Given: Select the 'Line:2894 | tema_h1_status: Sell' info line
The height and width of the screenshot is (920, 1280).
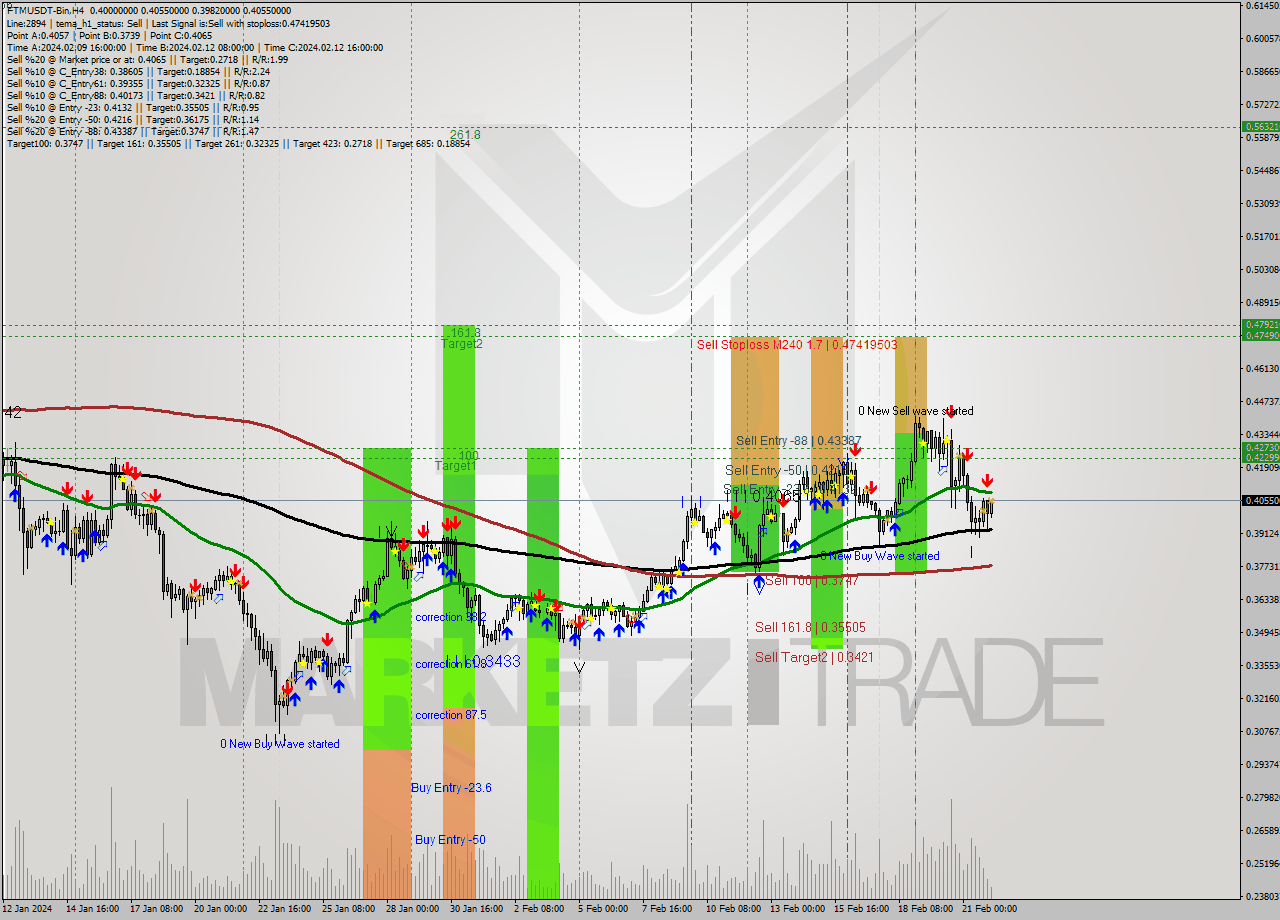Looking at the screenshot, I should 168,23.
